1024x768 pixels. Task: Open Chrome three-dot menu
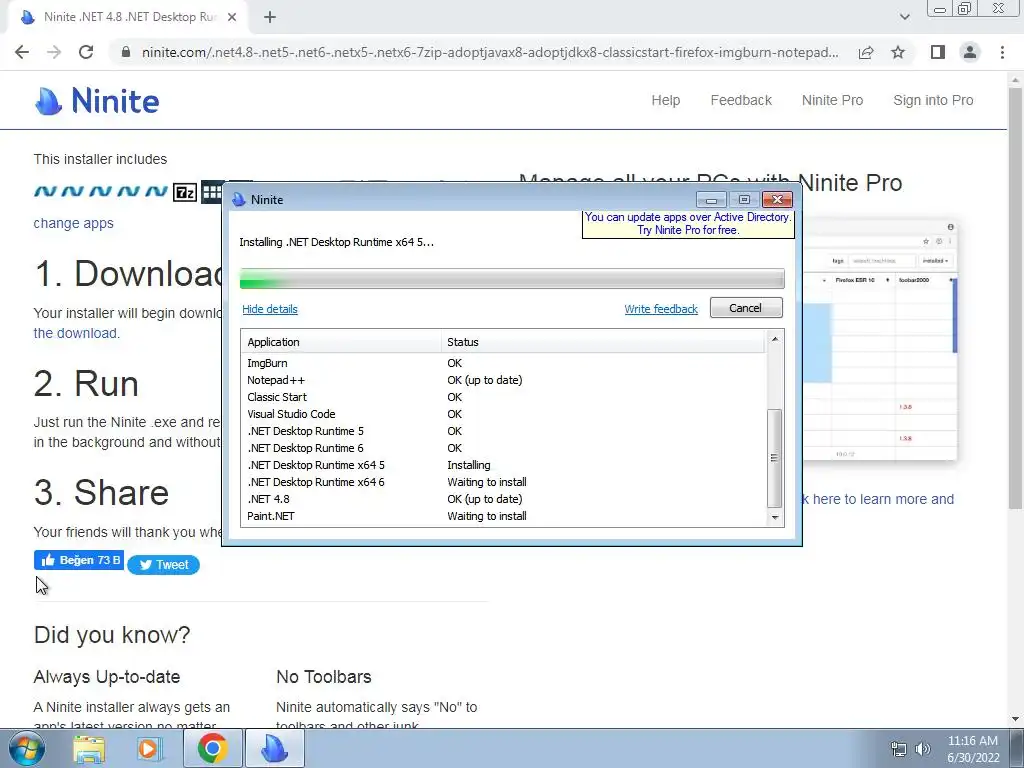[x=1002, y=52]
